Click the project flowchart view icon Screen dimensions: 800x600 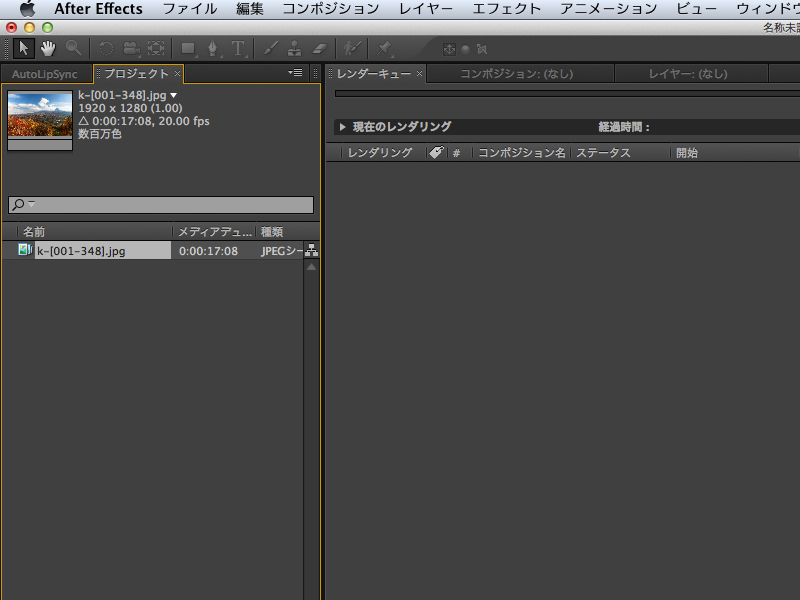tap(311, 251)
